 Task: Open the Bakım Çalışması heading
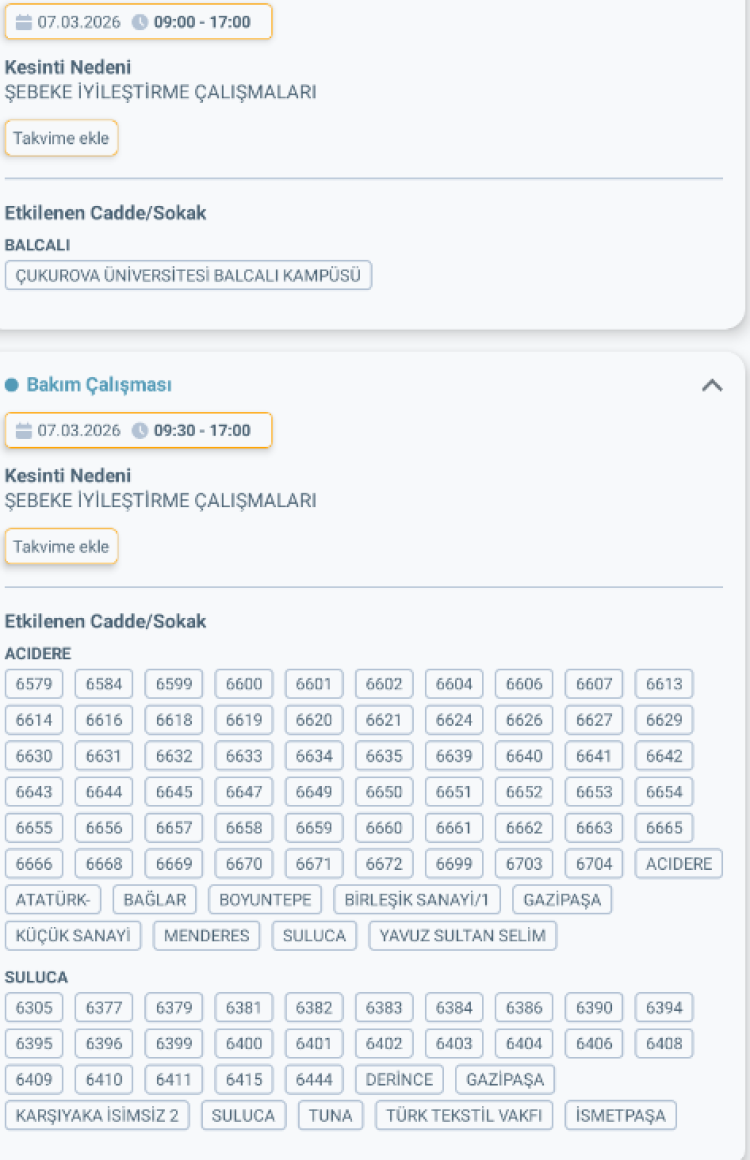(98, 385)
